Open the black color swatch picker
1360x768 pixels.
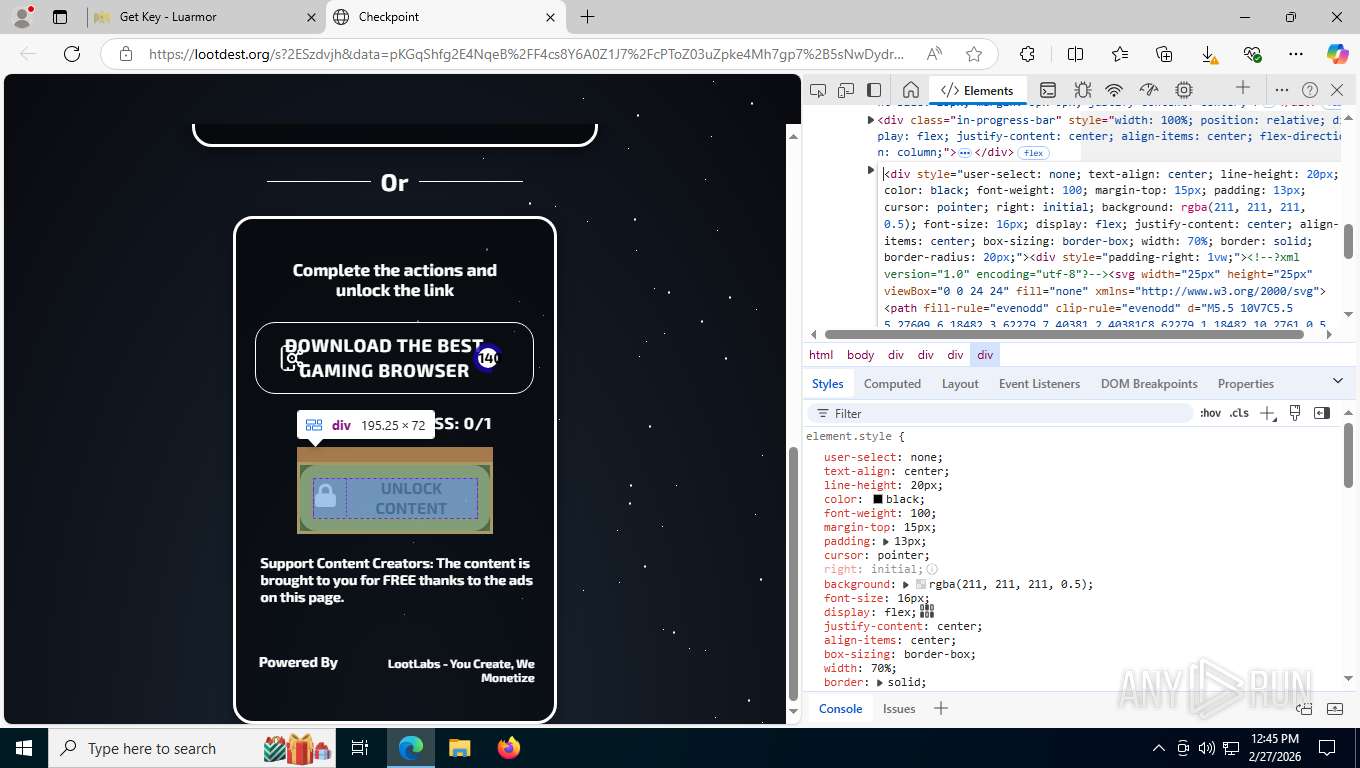[x=878, y=499]
